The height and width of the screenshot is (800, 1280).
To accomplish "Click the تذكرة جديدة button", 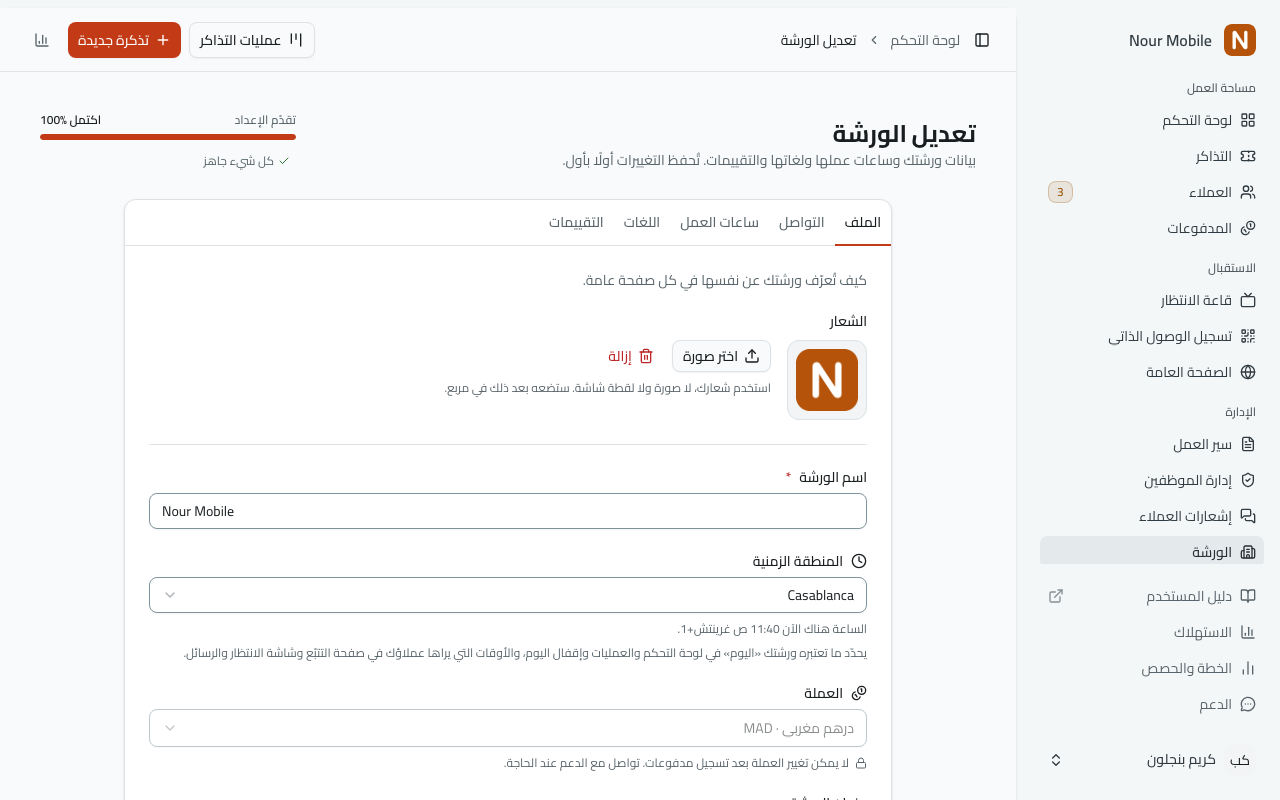I will 124,40.
